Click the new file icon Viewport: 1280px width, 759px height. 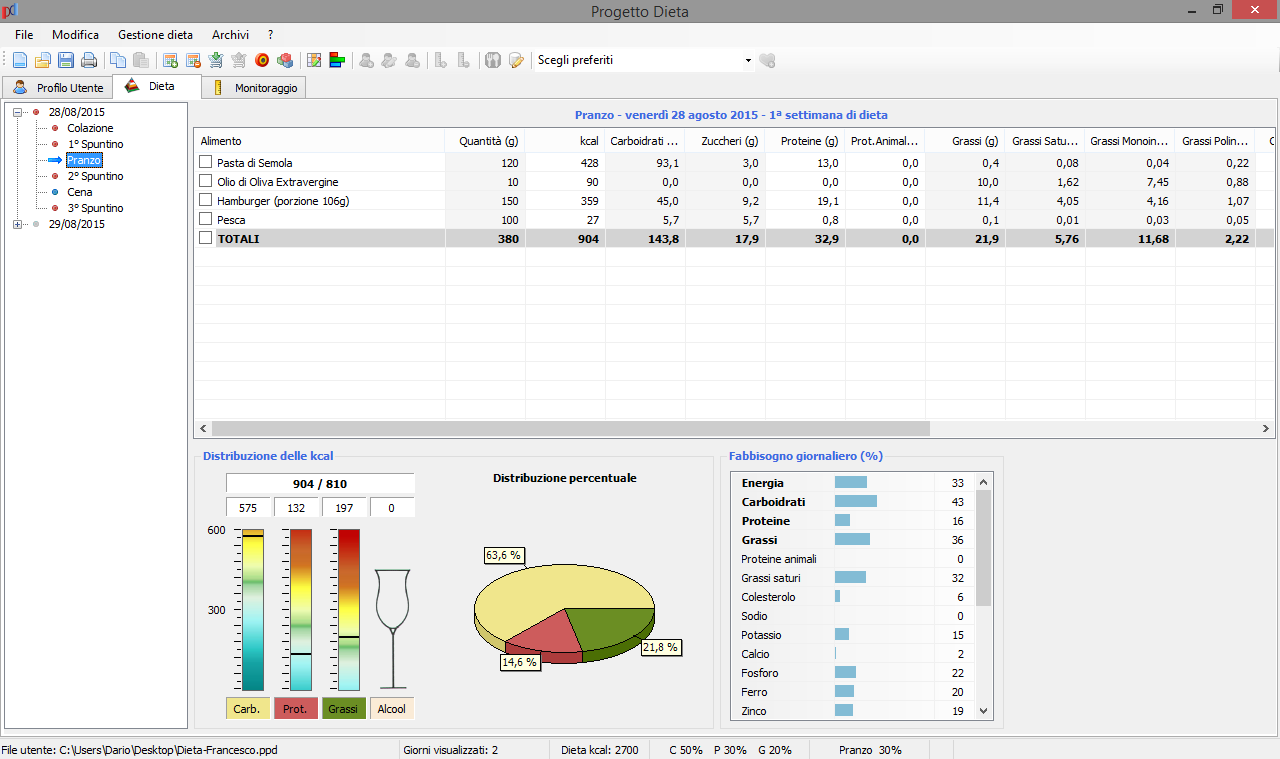(20, 60)
